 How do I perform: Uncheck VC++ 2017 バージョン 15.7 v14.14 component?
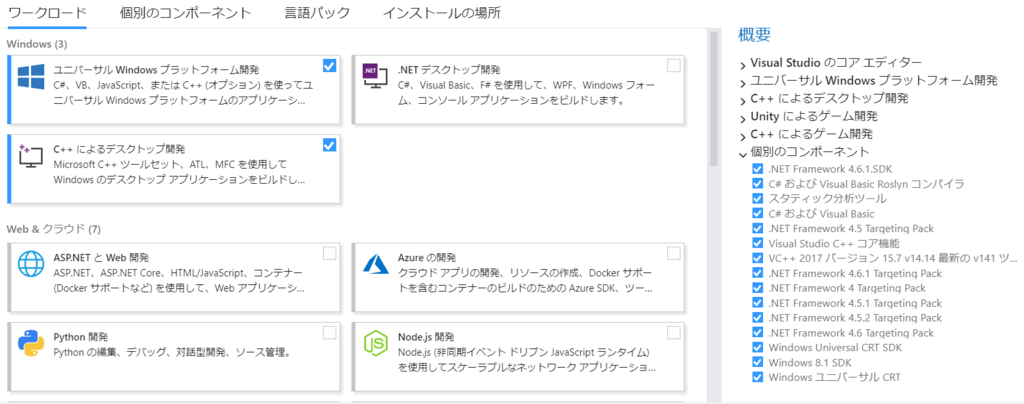(x=758, y=258)
